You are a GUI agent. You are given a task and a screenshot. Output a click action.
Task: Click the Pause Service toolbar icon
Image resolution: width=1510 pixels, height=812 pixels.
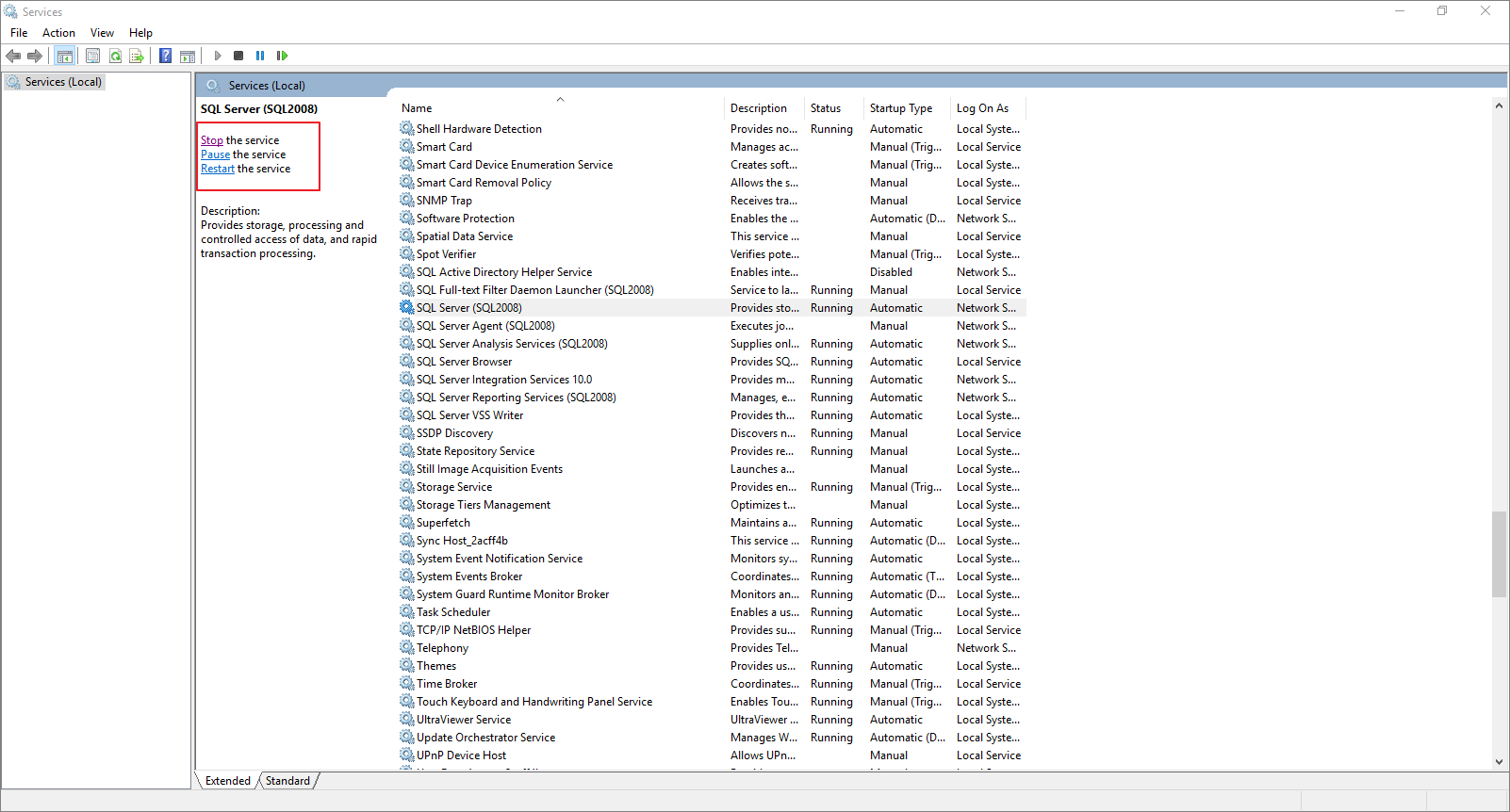[x=260, y=56]
